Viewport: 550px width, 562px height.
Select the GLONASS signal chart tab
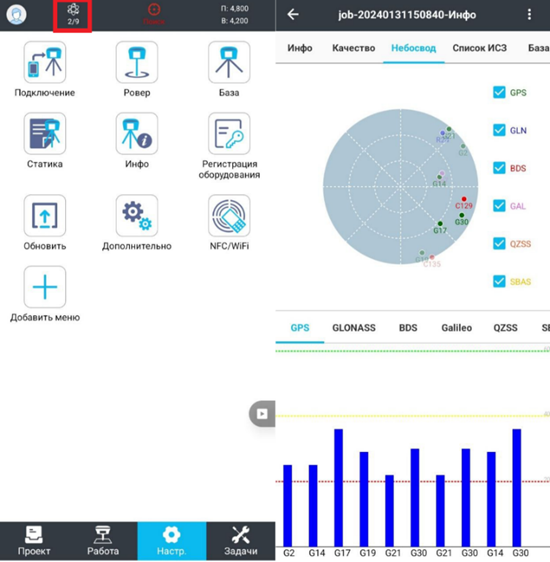click(x=354, y=328)
